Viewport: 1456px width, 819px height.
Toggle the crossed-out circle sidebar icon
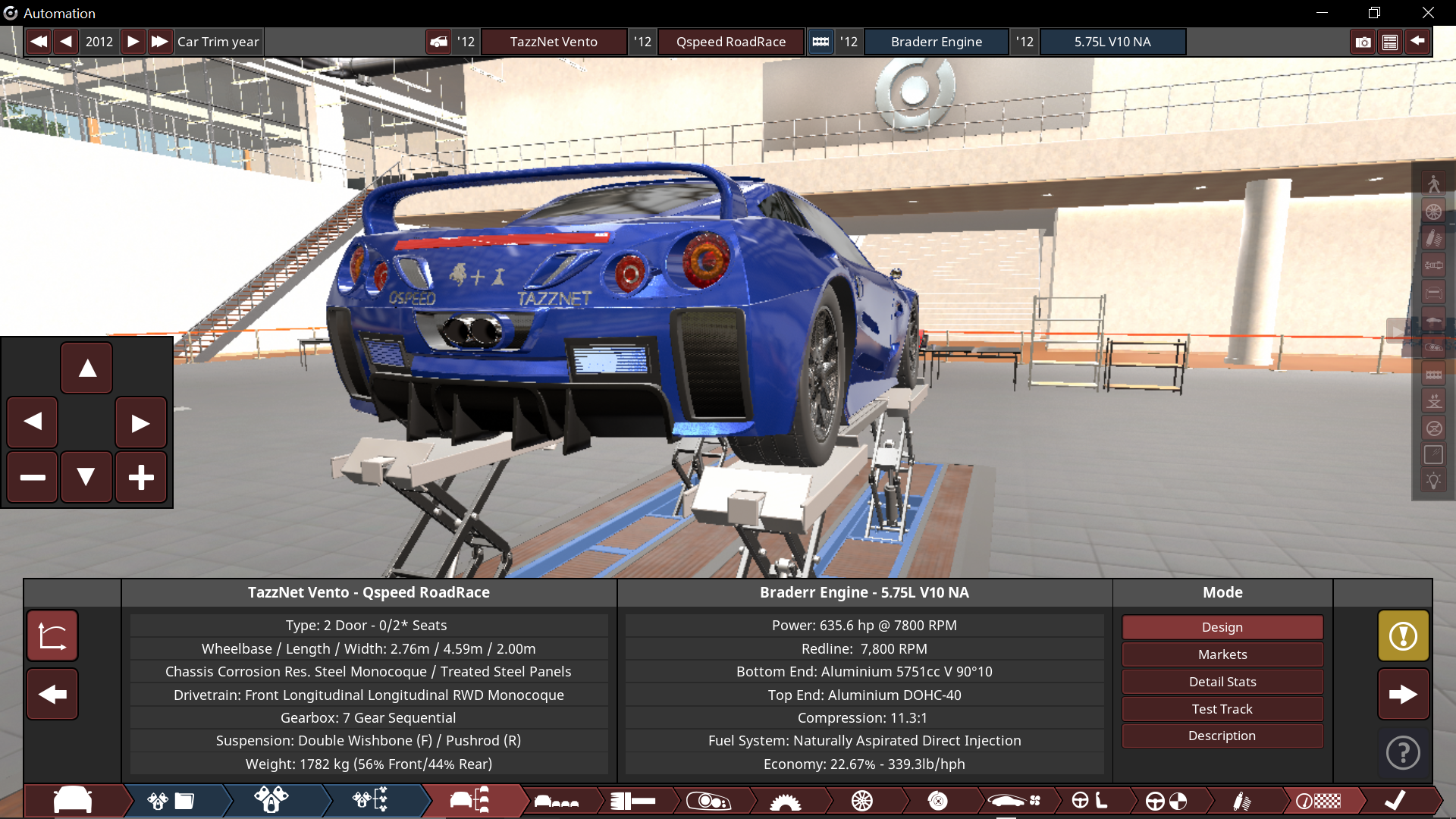pyautogui.click(x=1433, y=428)
